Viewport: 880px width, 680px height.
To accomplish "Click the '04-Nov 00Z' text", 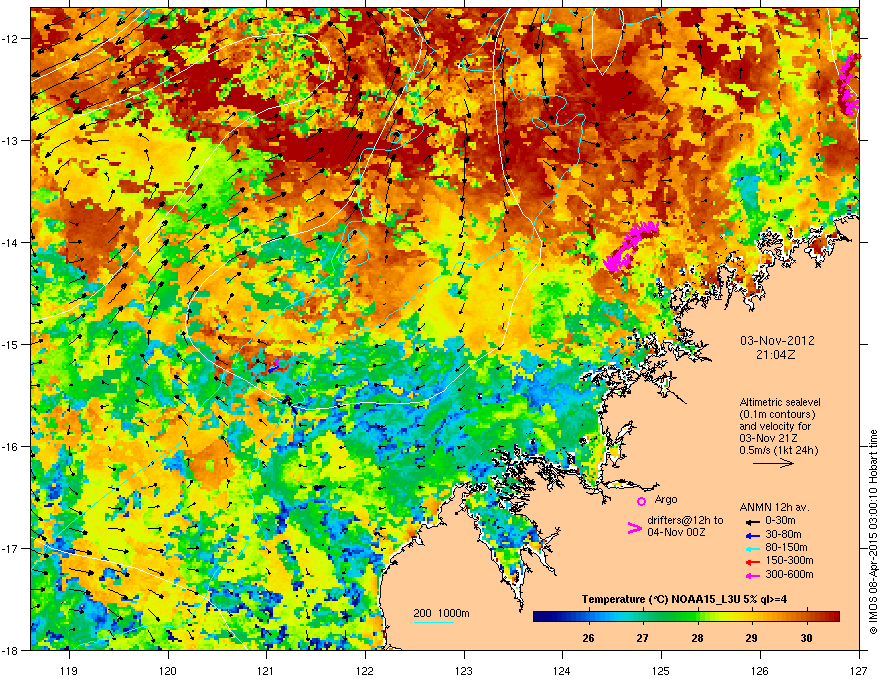I will tap(676, 532).
